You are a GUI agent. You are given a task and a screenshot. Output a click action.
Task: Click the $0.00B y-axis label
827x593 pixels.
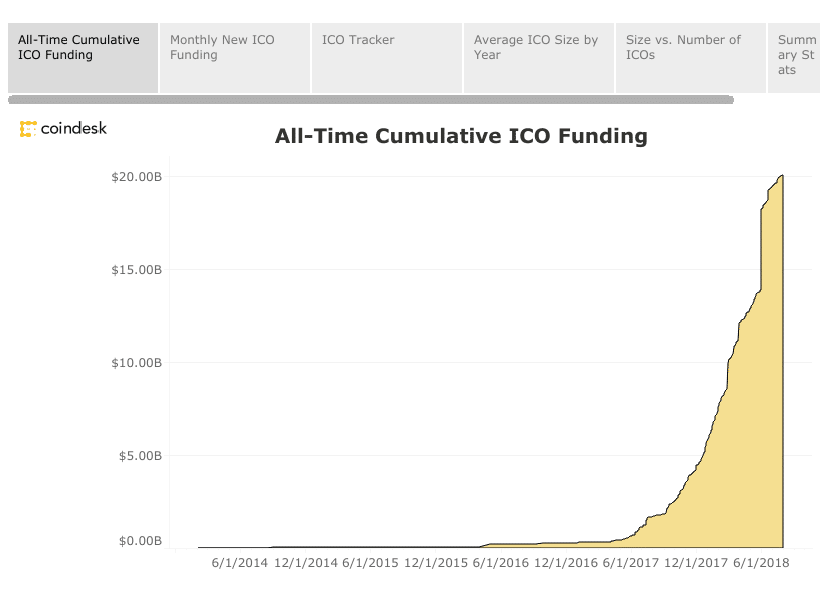(140, 541)
